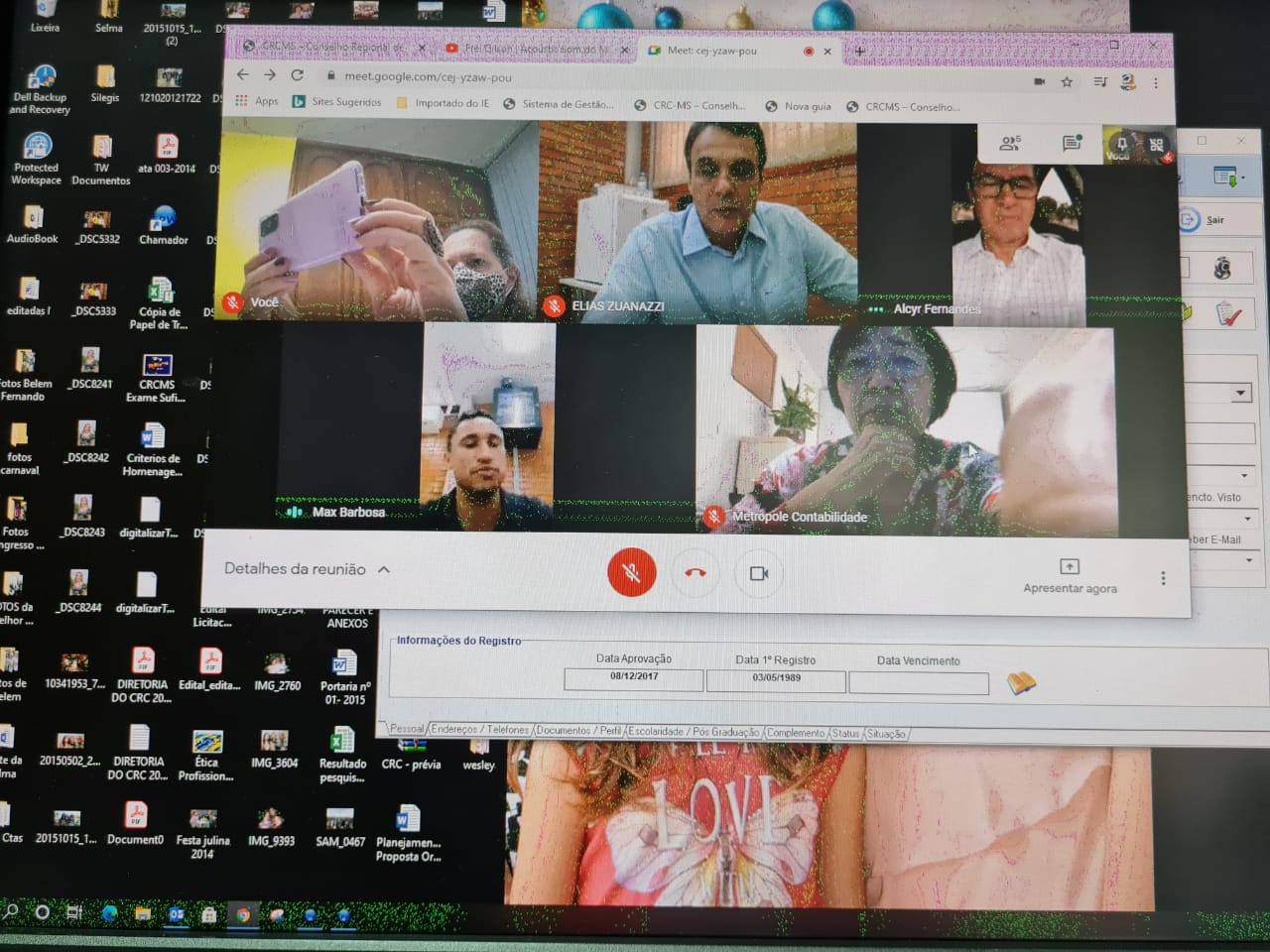Expand Detalhes da reunião panel
Viewport: 1270px width, 952px height.
click(x=307, y=569)
